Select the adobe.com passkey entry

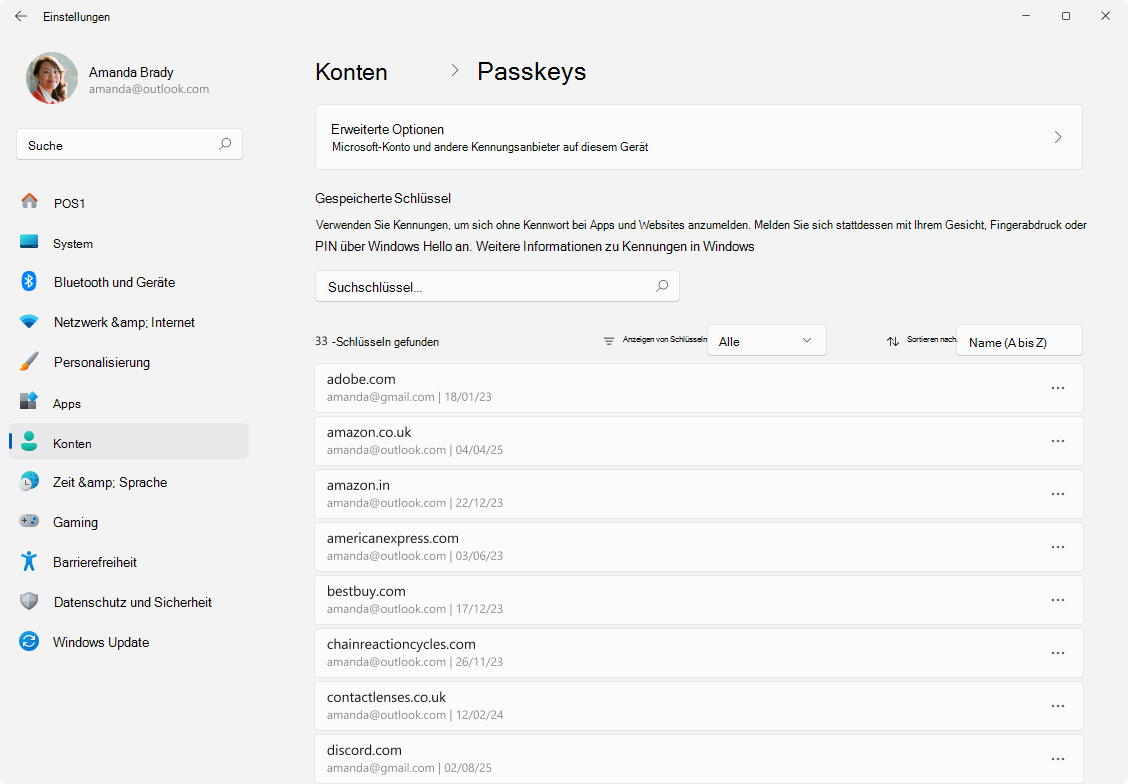coord(699,388)
